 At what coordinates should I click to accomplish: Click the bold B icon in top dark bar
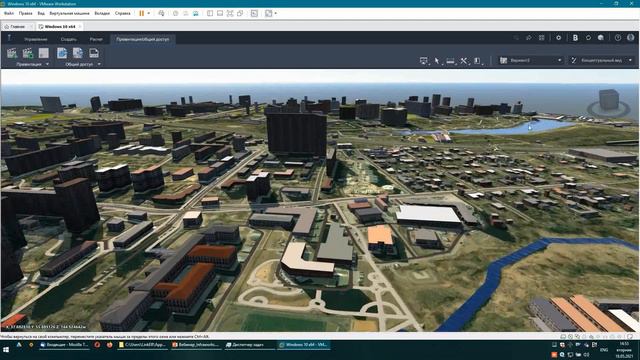click(575, 38)
